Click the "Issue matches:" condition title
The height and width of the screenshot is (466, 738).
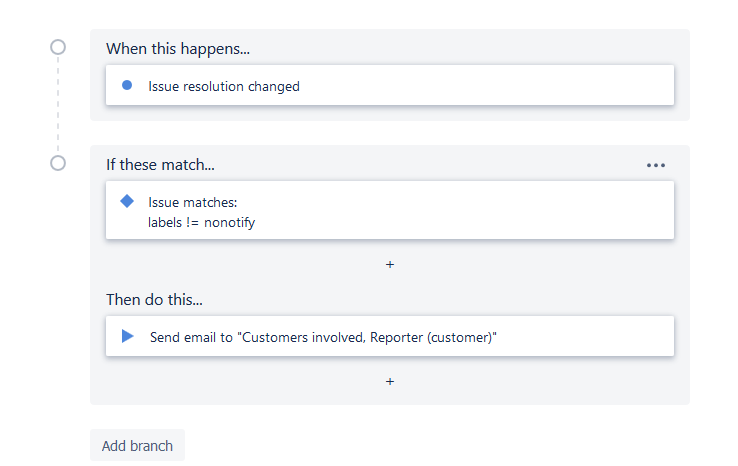pyautogui.click(x=193, y=203)
